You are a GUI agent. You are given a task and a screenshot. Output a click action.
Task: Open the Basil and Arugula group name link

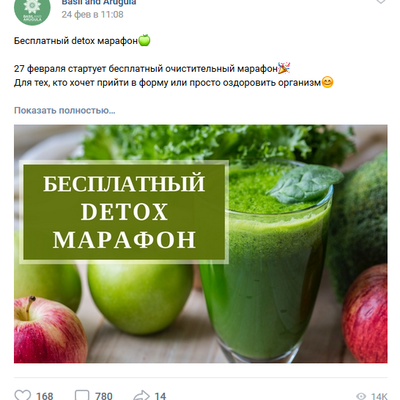pyautogui.click(x=99, y=3)
